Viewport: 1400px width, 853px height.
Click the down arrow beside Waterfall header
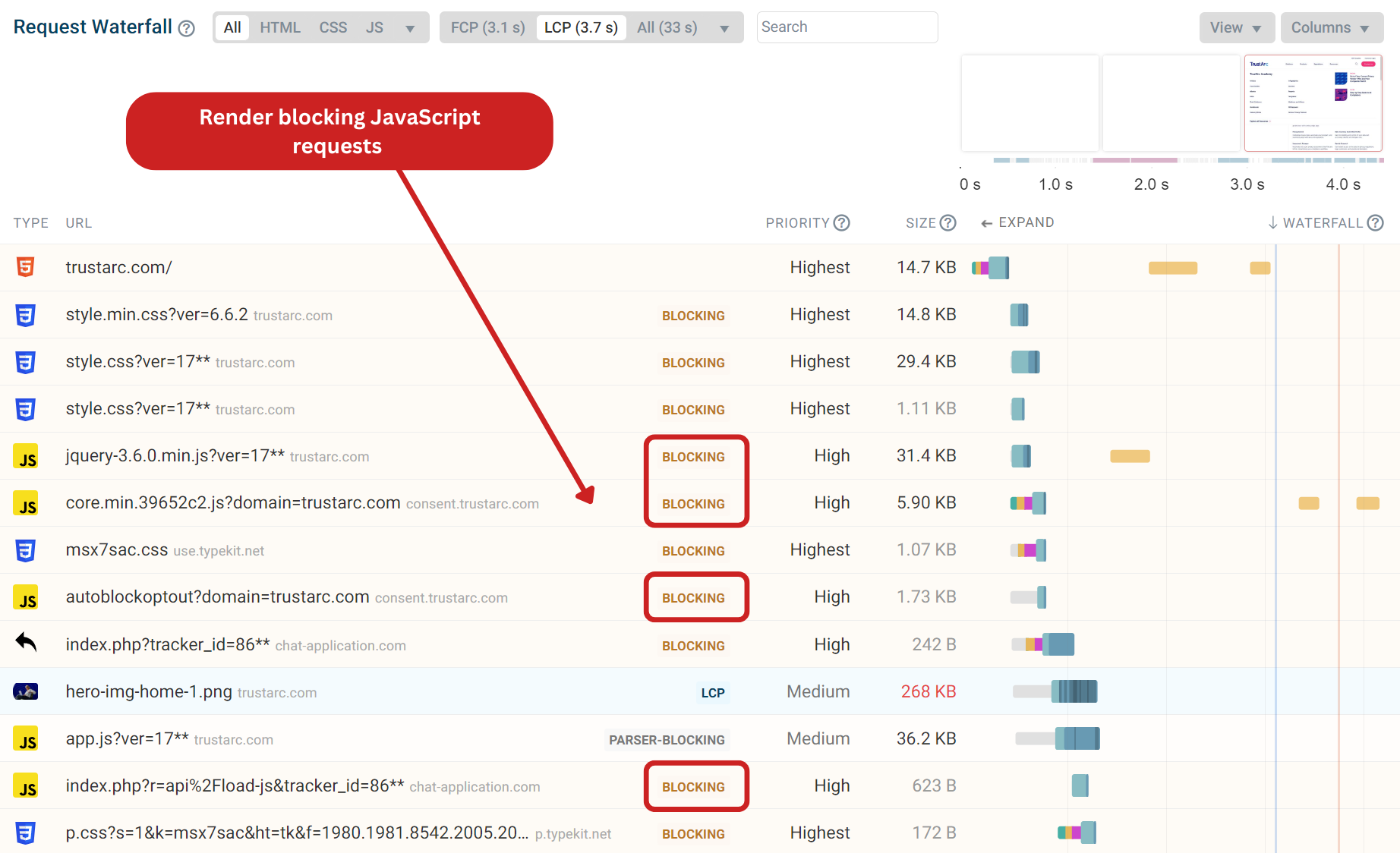pos(1273,223)
